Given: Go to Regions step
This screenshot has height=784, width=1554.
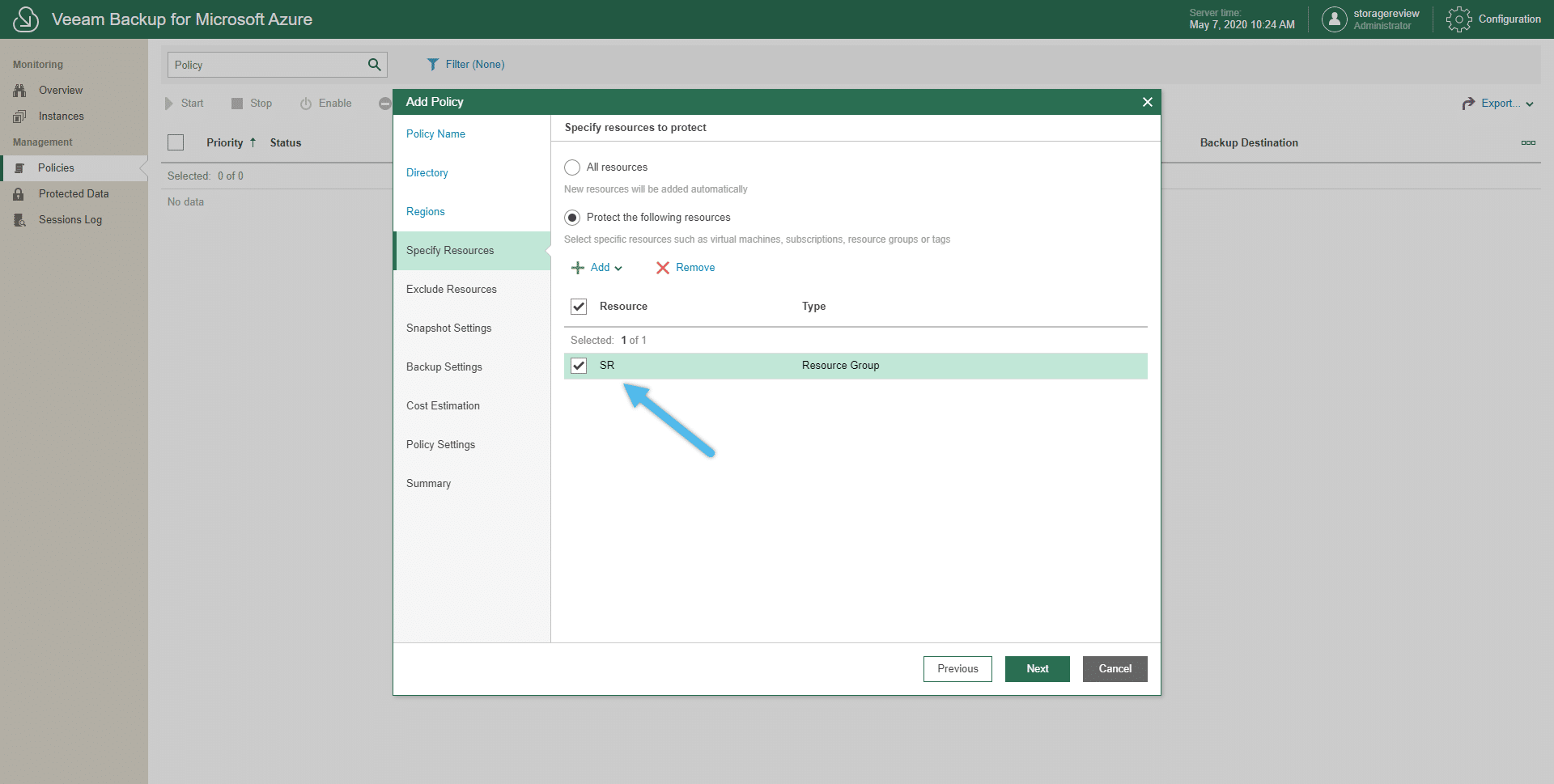Looking at the screenshot, I should coord(425,212).
